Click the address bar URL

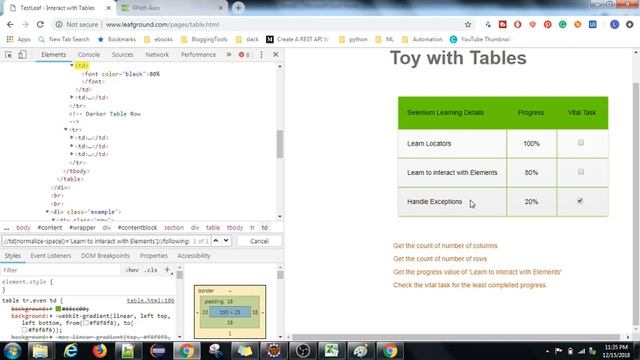click(162, 24)
